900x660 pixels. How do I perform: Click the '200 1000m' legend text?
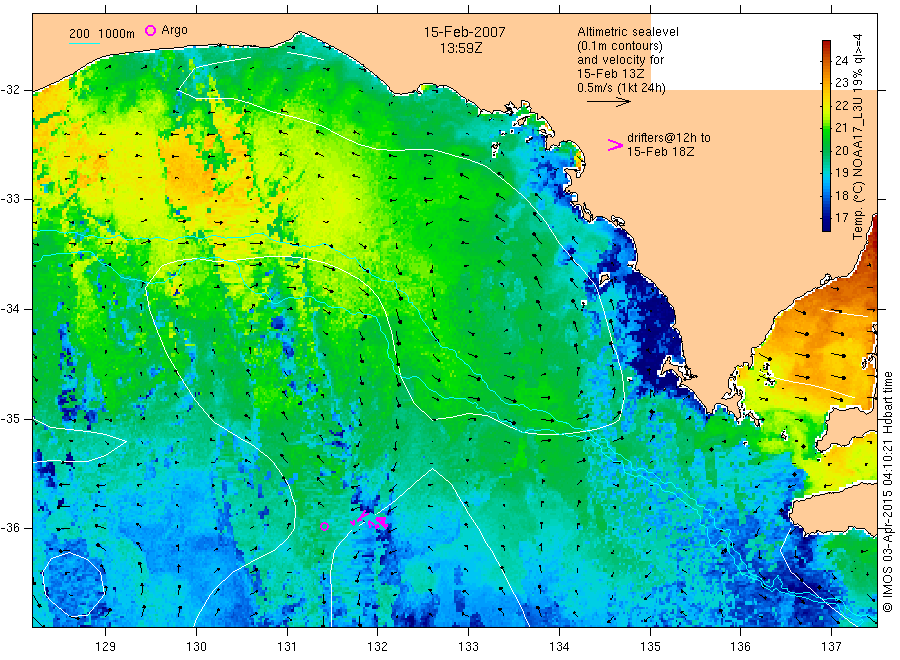click(x=102, y=34)
